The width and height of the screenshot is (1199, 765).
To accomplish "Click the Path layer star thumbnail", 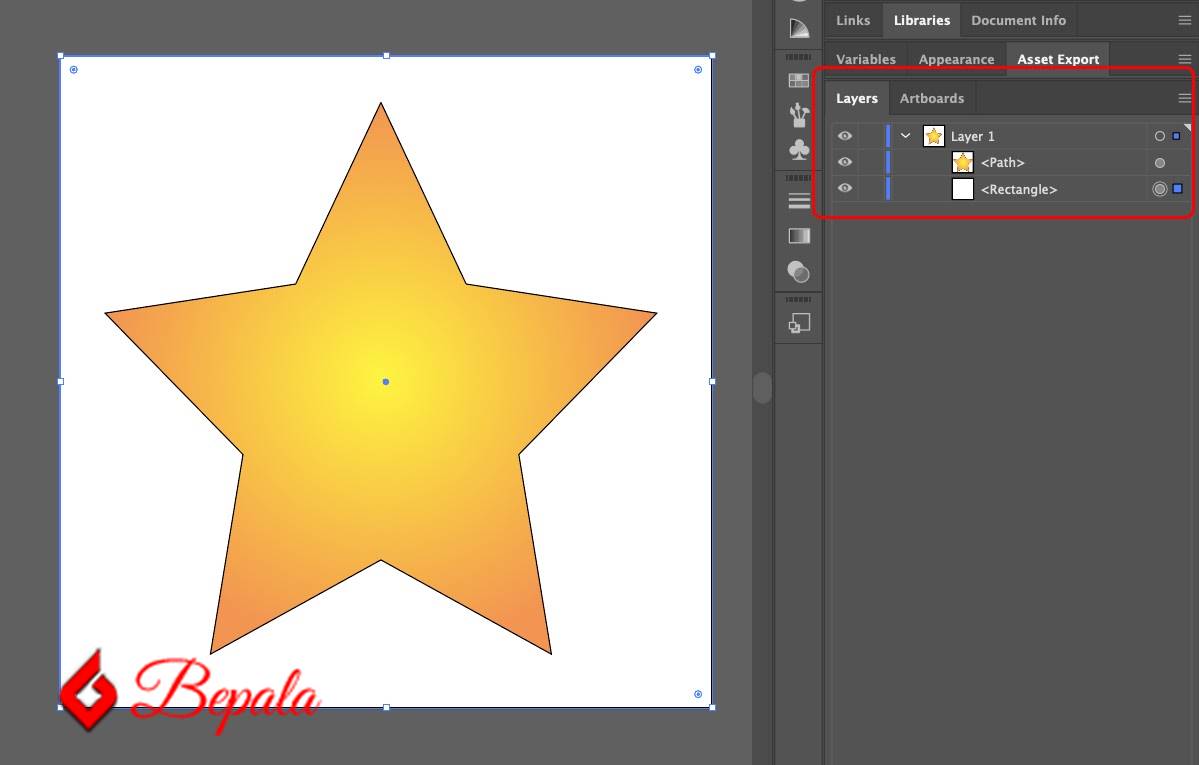I will pyautogui.click(x=962, y=162).
